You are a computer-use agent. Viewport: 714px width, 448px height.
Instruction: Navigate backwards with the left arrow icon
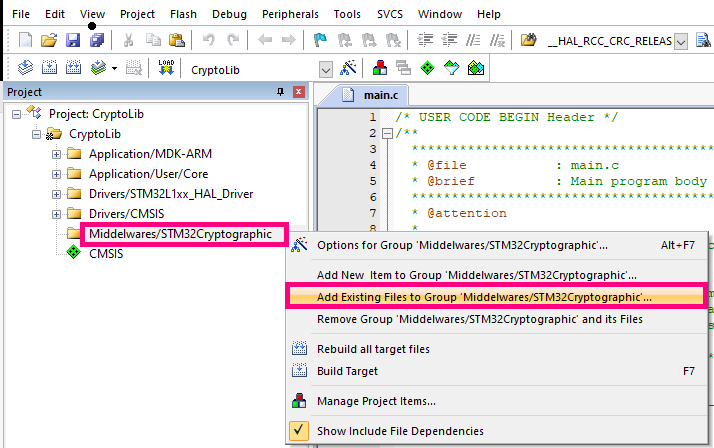(265, 40)
